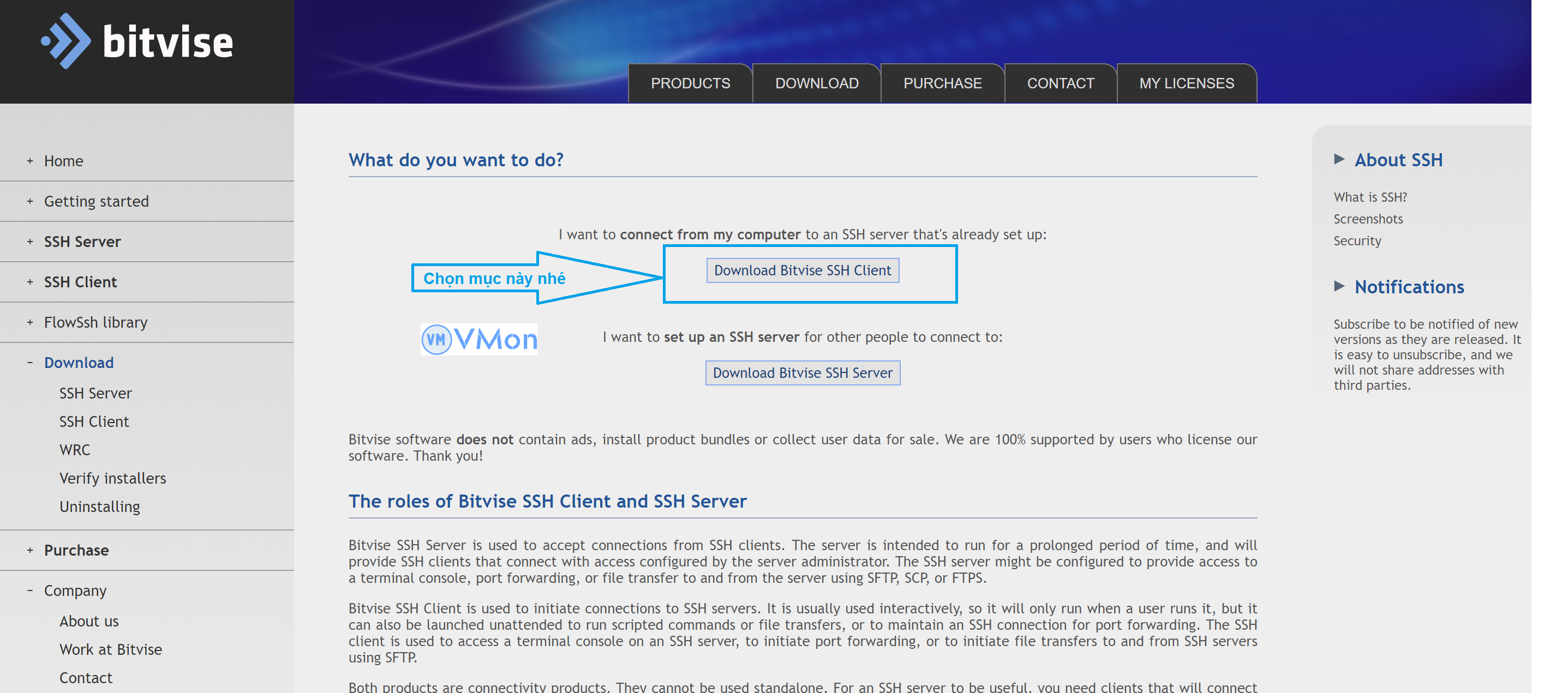Collapse the Download sidebar section
This screenshot has height=693, width=1568.
point(30,363)
